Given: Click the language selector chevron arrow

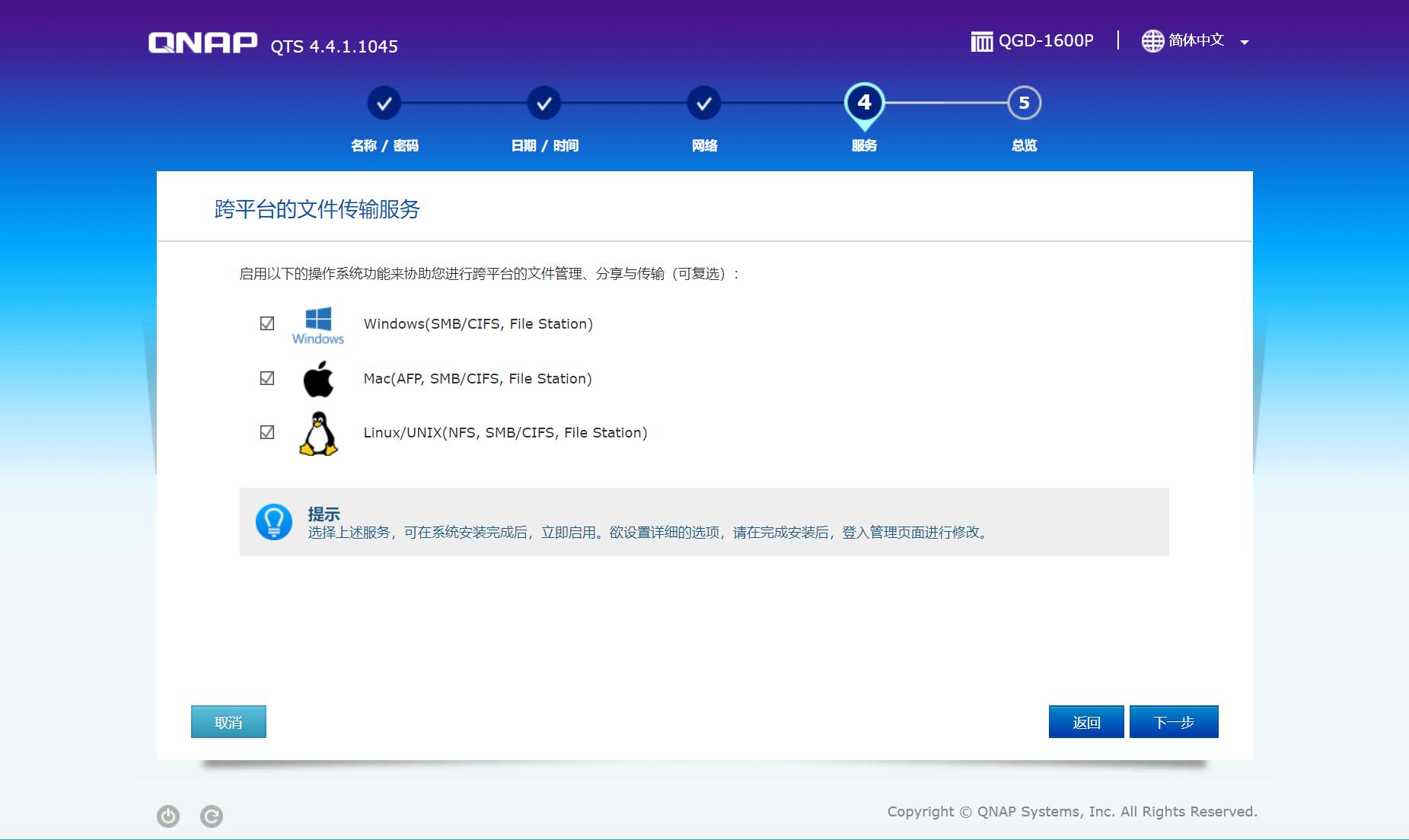Looking at the screenshot, I should tap(1244, 42).
